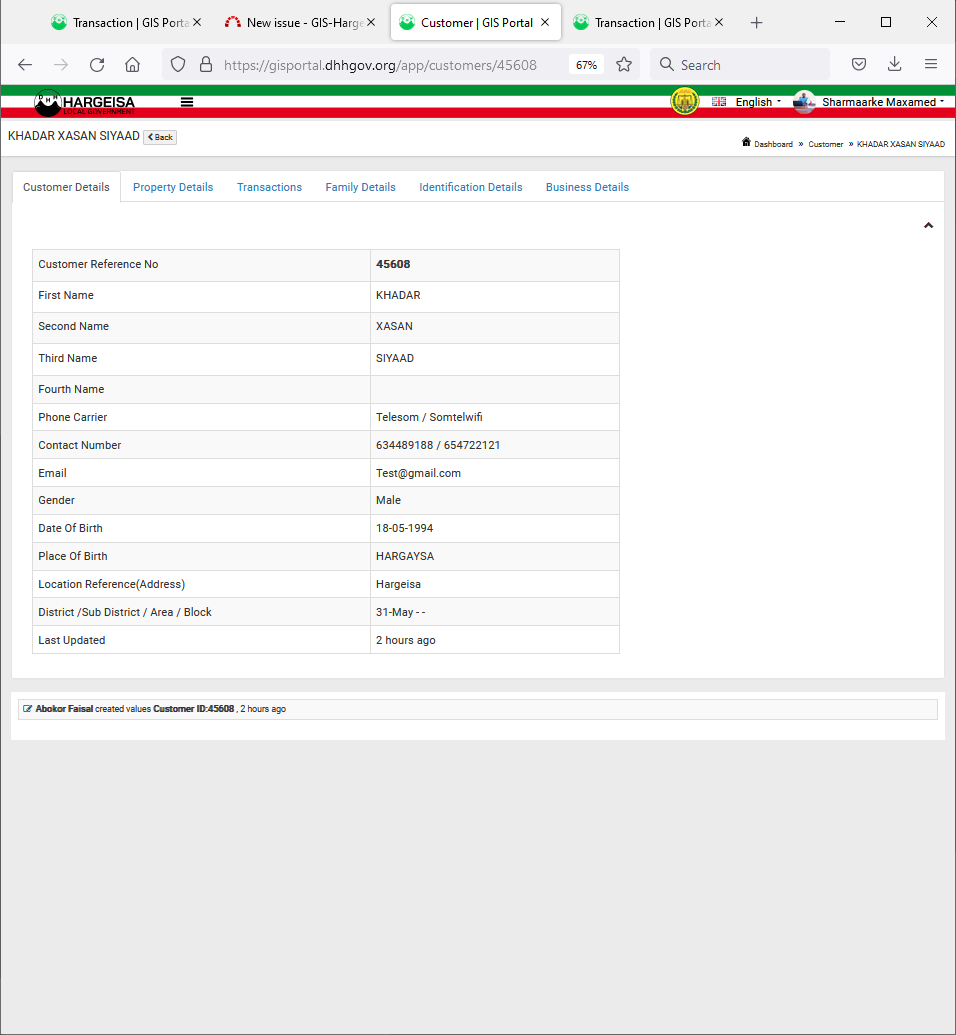Select the date of birth 18-05-1994
956x1035 pixels.
point(405,528)
